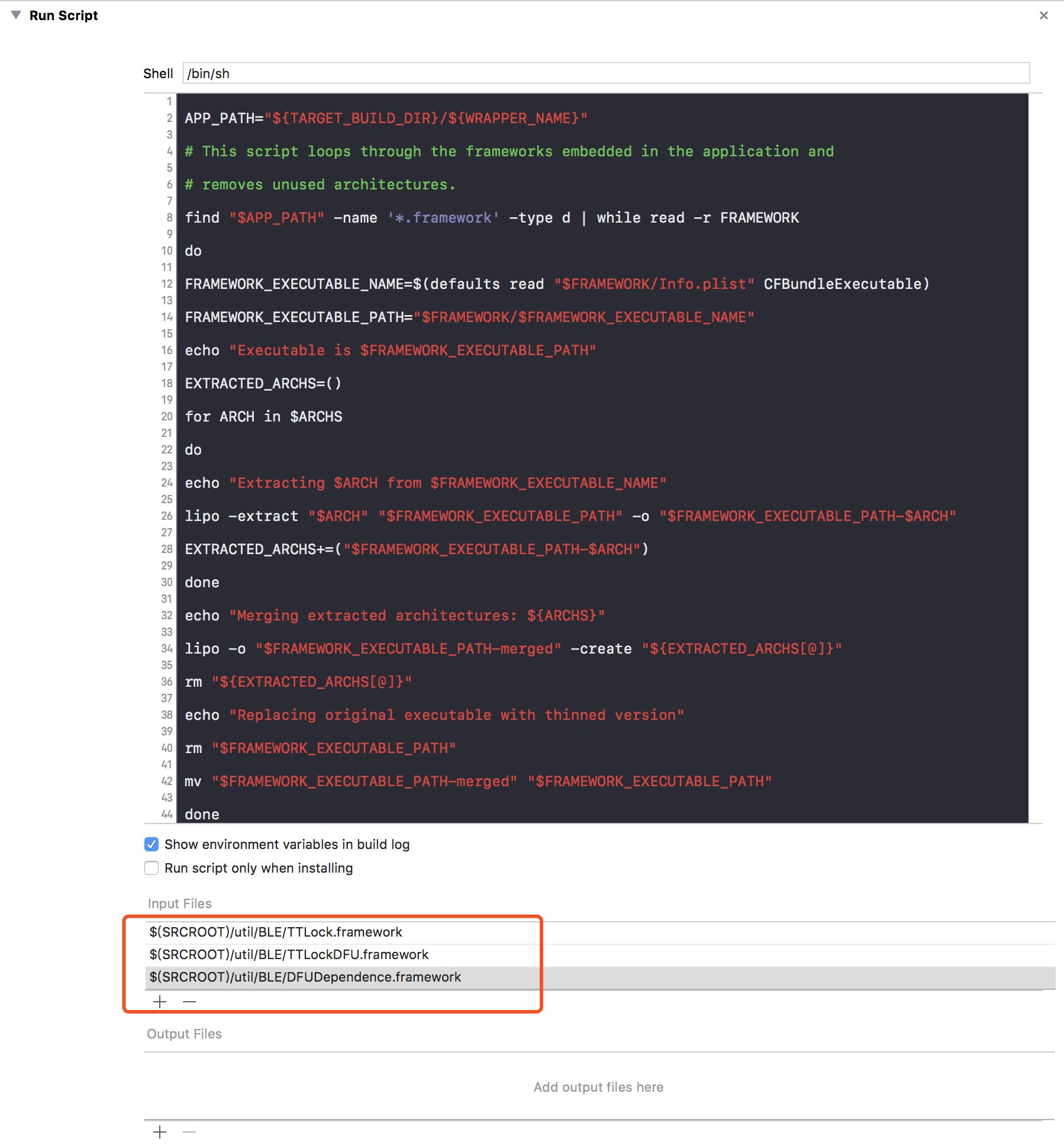Click the FRAMEWORK_EXECUTABLE_NAME defaults read line

557,284
